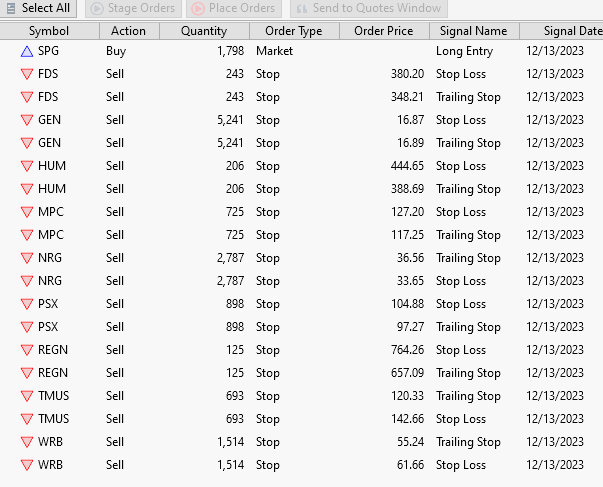Screen dimensions: 603x487
Task: Click sell triangle on GEN 16.89 row
Action: pos(27,143)
